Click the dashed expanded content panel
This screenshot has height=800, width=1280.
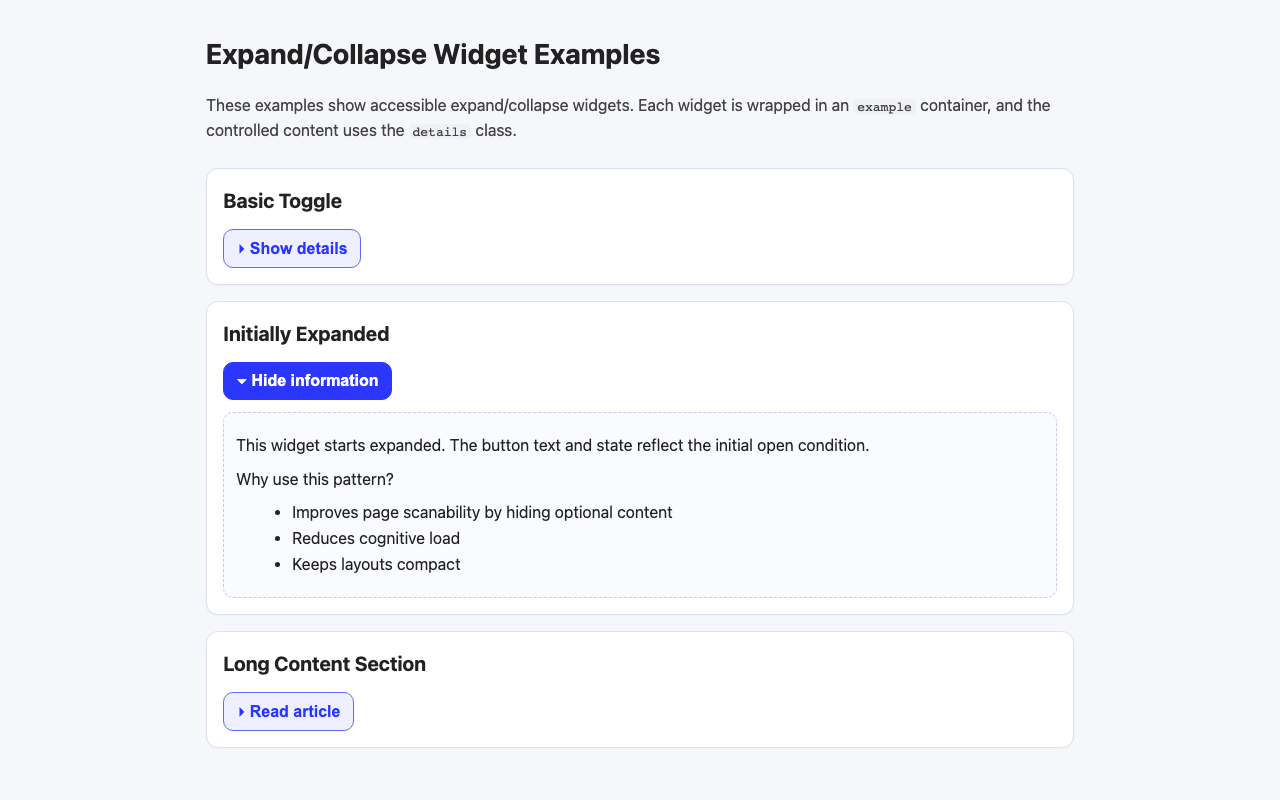(x=639, y=504)
